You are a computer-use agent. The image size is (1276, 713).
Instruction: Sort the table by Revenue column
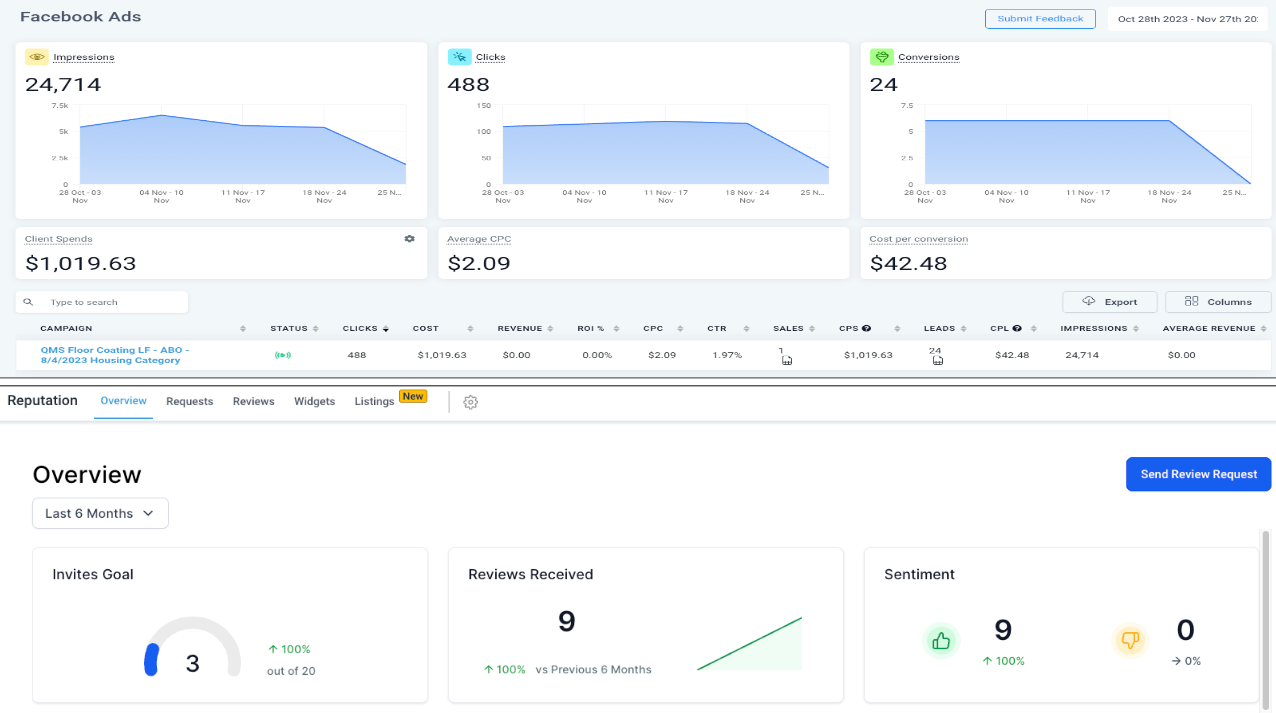(550, 328)
